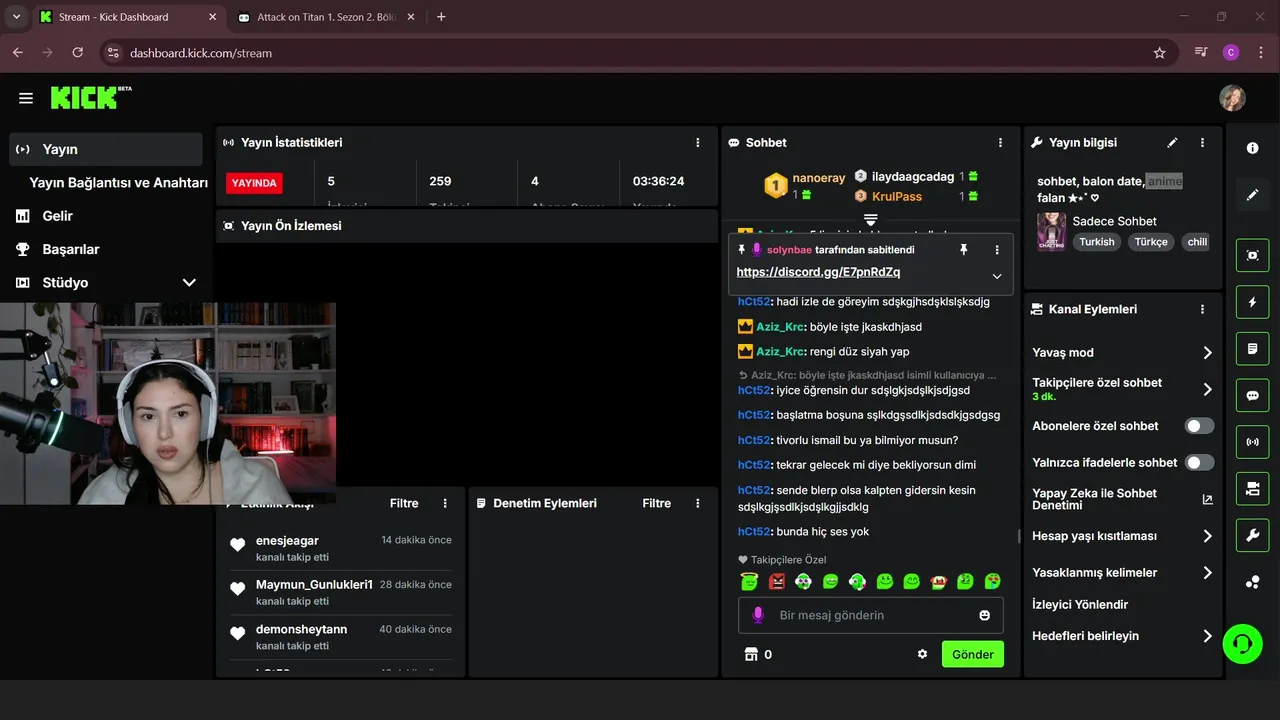
Task: Click KrulPass in chat leaderboard
Action: click(x=897, y=196)
